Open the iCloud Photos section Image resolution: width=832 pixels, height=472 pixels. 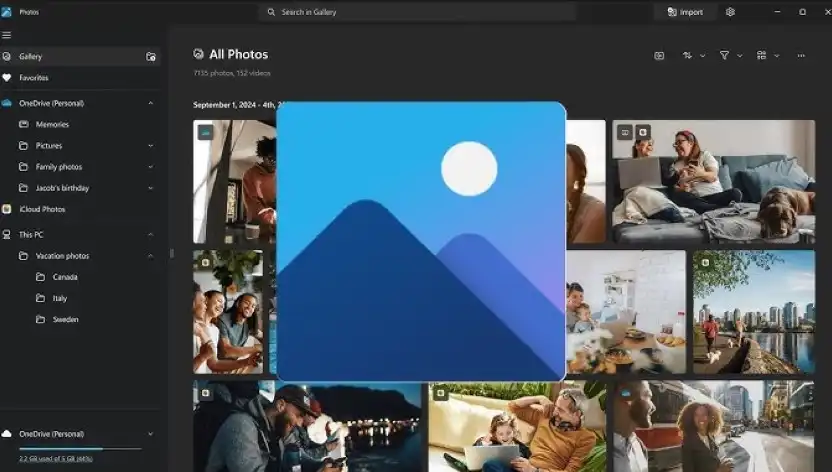(x=42, y=209)
